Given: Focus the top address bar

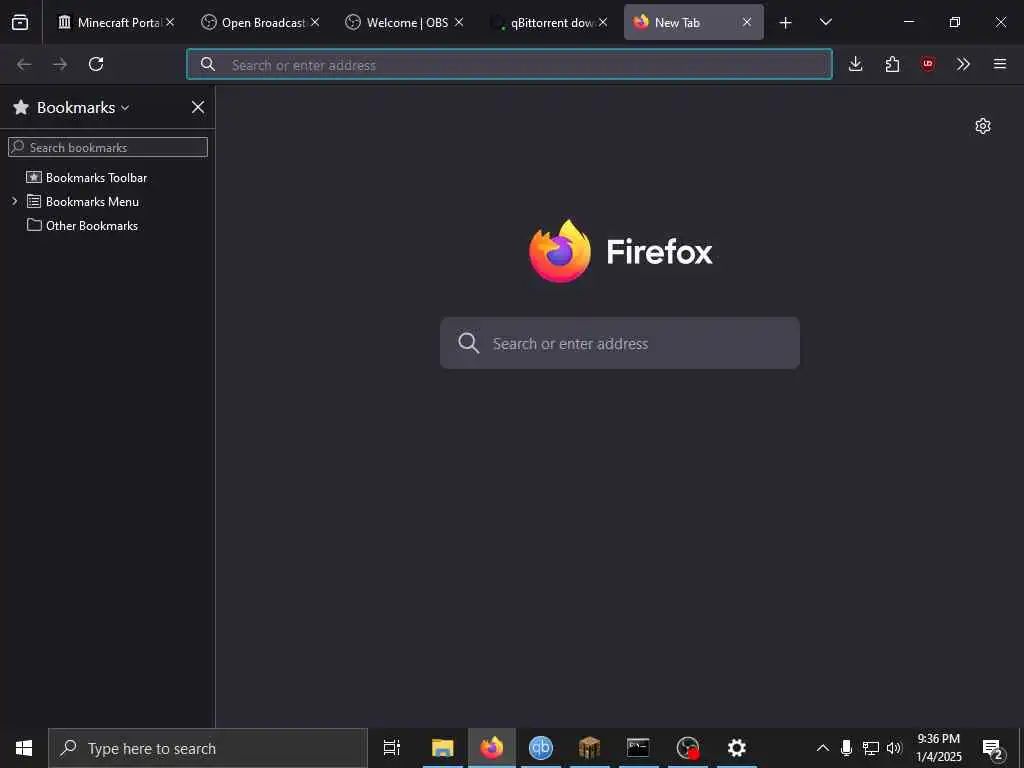Looking at the screenshot, I should point(509,64).
